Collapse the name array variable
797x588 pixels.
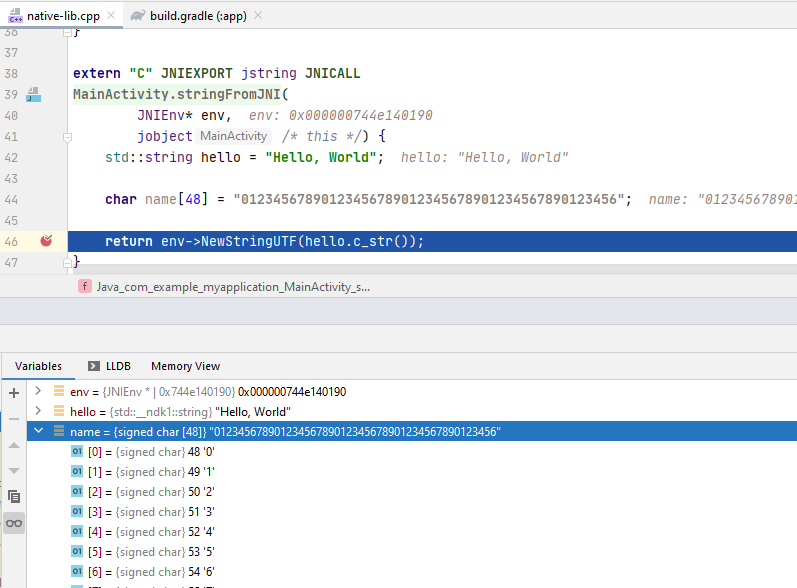[39, 432]
